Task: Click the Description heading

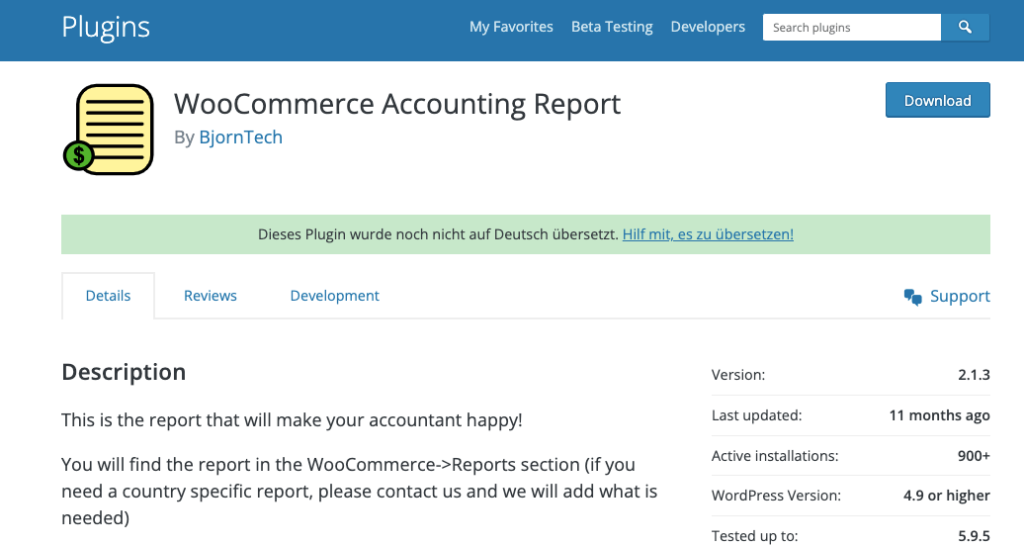Action: (124, 372)
